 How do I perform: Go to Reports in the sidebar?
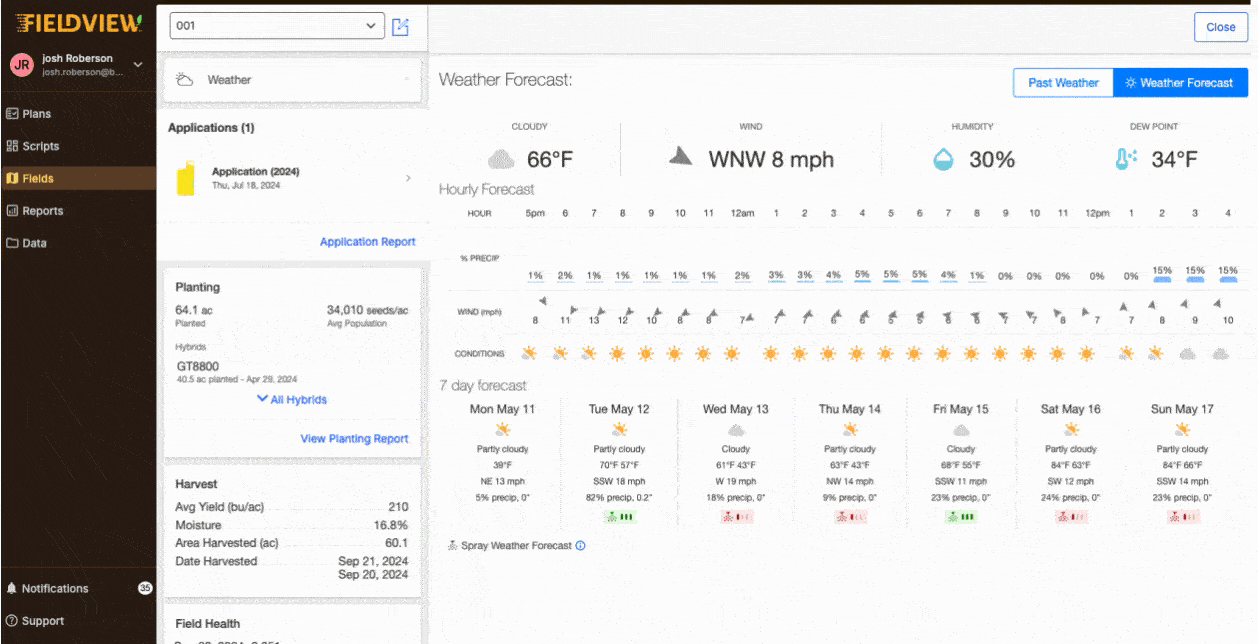35,211
